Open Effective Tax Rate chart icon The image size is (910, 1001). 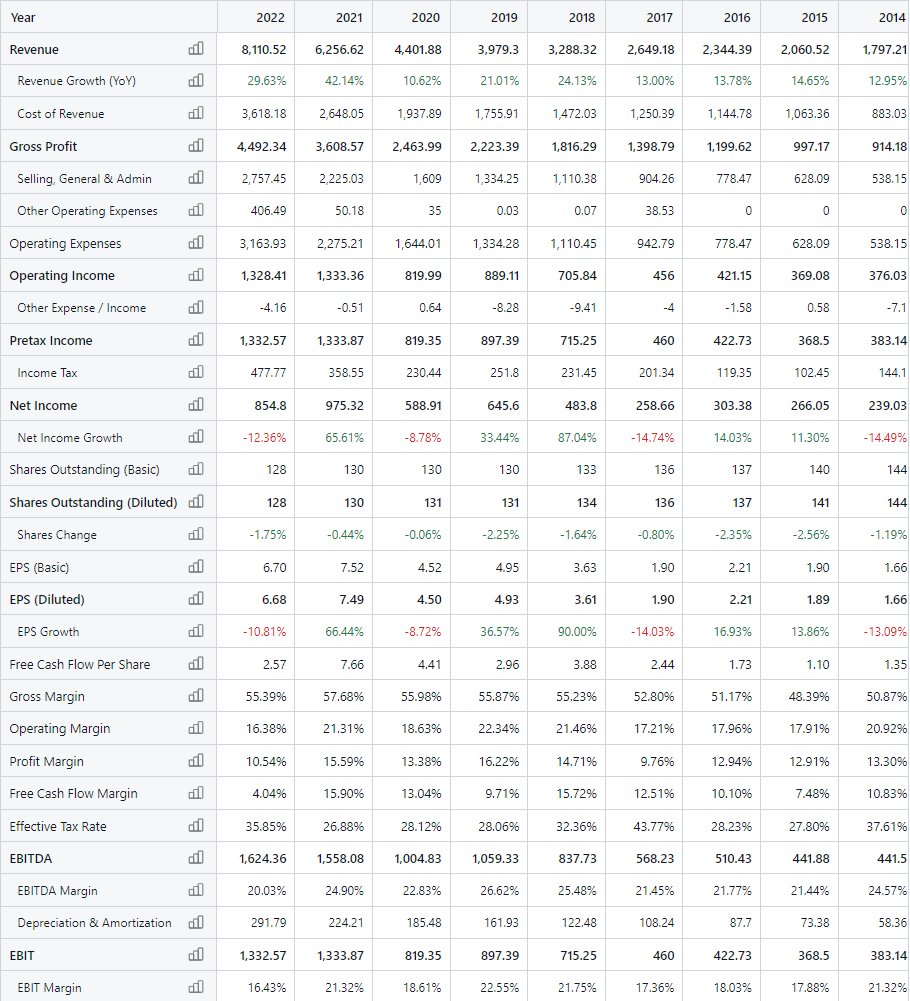[196, 825]
